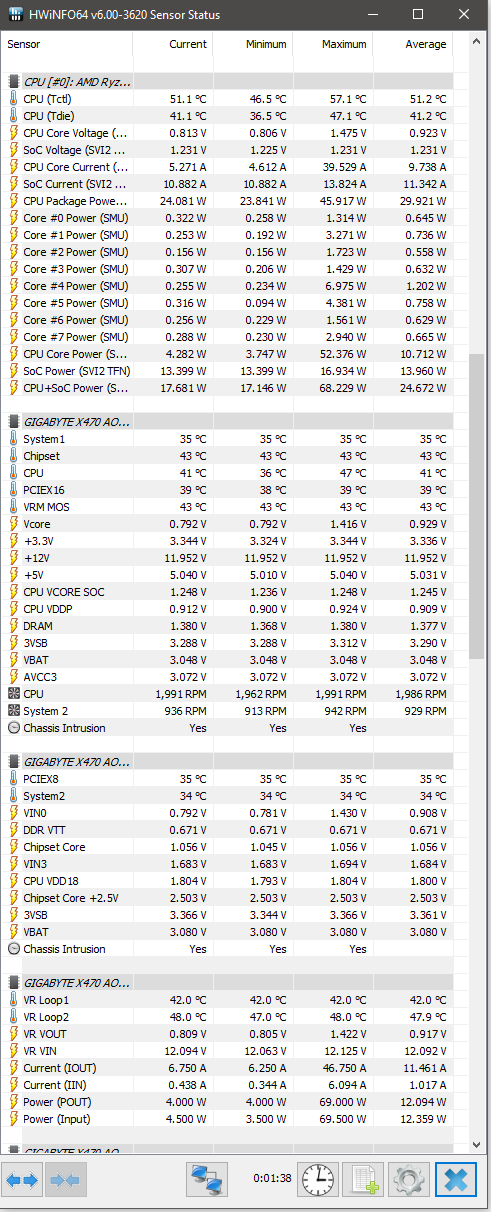The height and width of the screenshot is (1212, 491).
Task: Select the +3.3V voltage row
Action: click(227, 541)
